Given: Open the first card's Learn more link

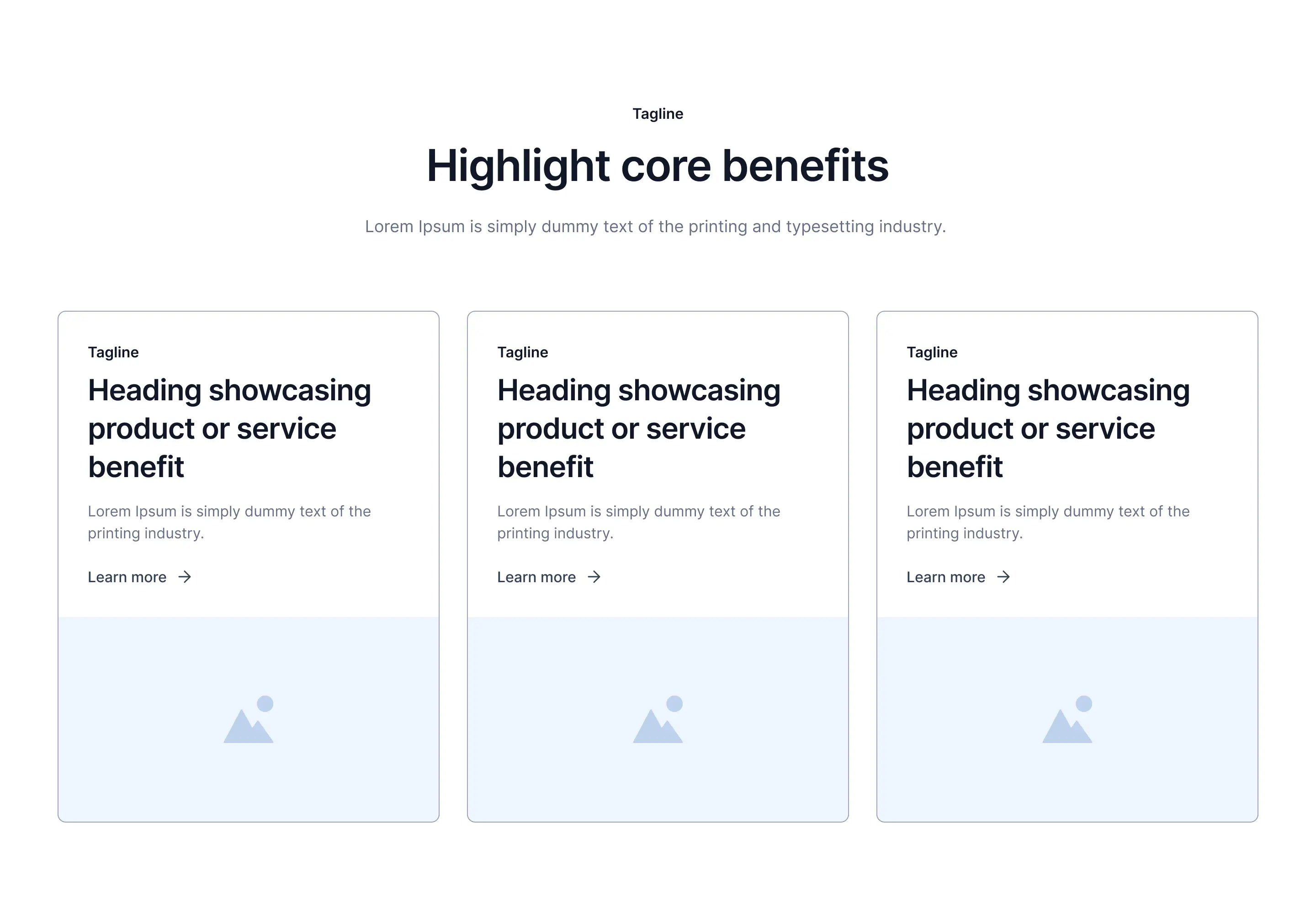Looking at the screenshot, I should [x=139, y=577].
